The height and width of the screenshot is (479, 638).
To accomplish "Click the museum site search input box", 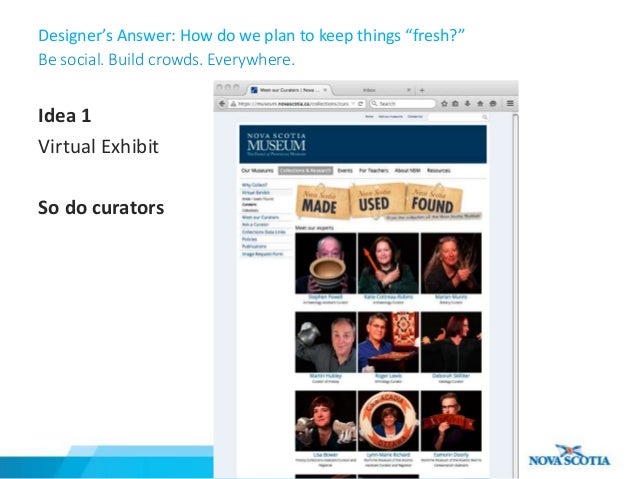I will pyautogui.click(x=456, y=117).
